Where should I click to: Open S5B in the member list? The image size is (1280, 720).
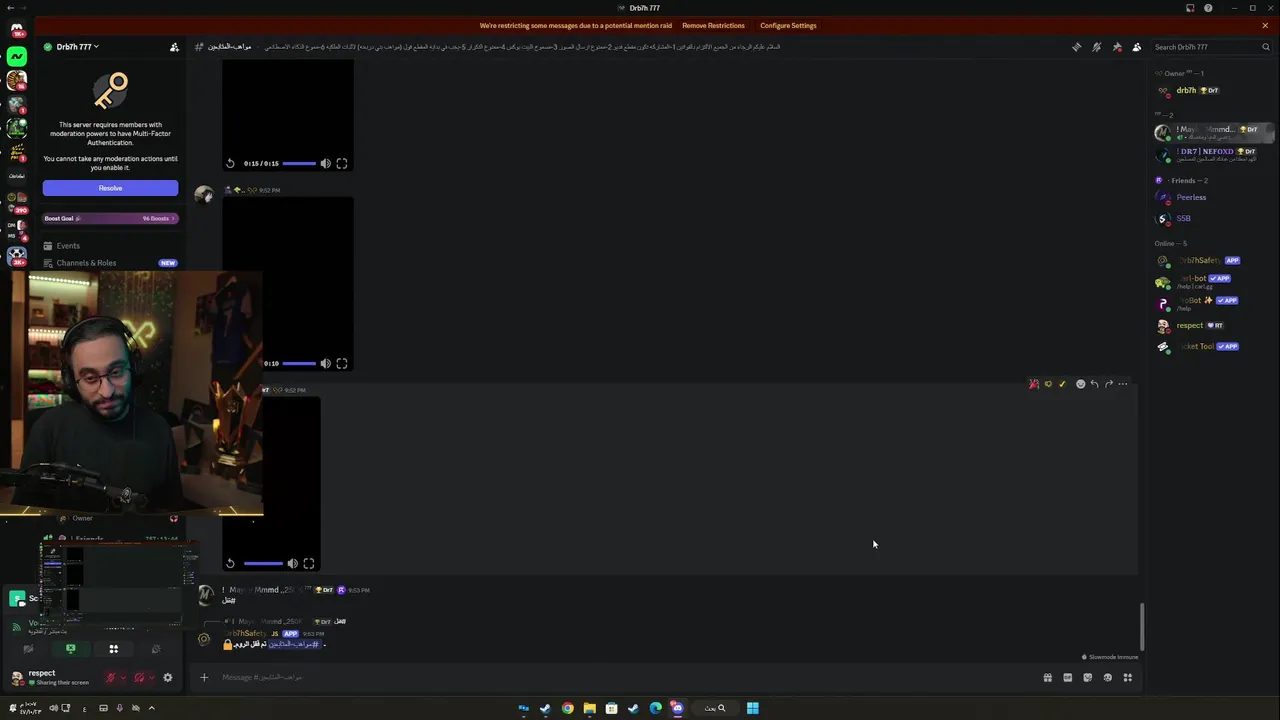point(1213,218)
